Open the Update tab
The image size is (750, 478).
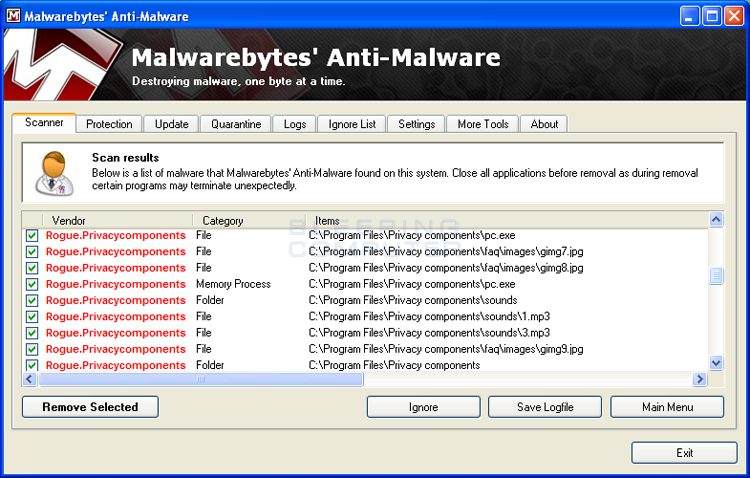tap(171, 124)
